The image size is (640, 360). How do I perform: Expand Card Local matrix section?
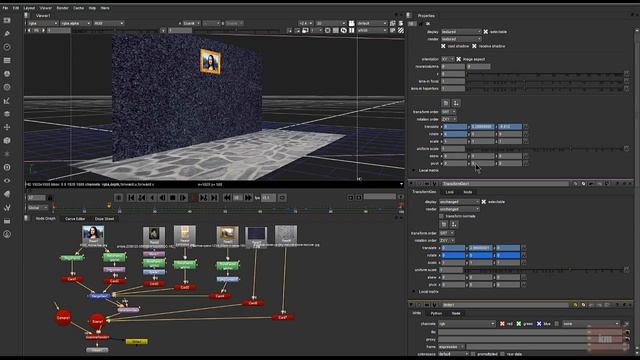tap(413, 170)
